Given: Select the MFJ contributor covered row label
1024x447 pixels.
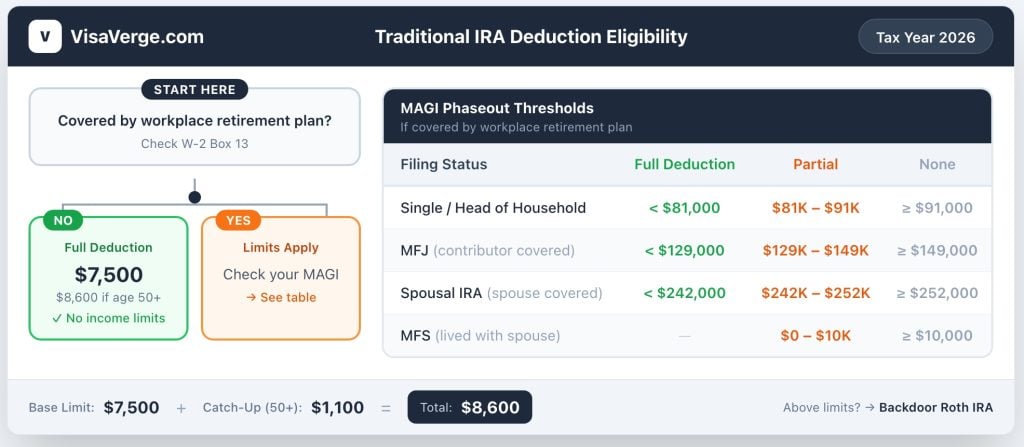Looking at the screenshot, I should [x=487, y=250].
